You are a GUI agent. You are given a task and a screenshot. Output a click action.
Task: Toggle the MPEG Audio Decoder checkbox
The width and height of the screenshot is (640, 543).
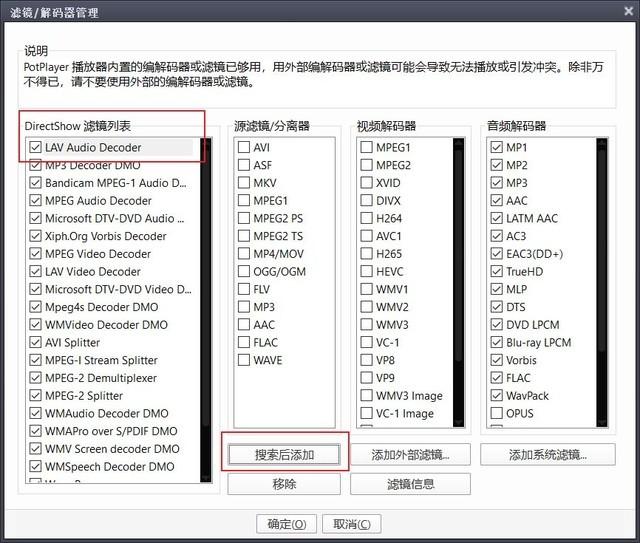click(36, 201)
